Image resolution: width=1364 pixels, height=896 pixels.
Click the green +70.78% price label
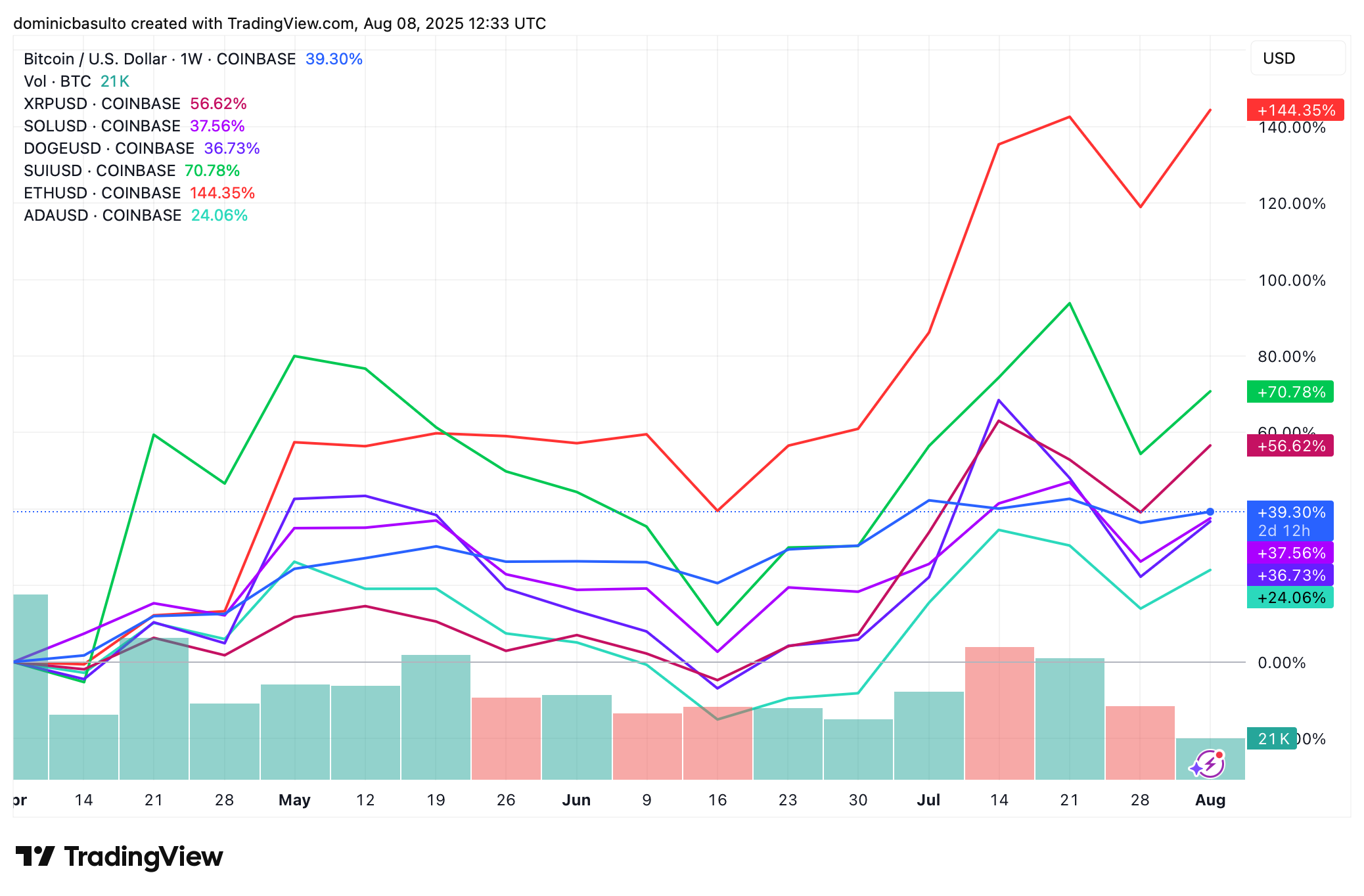[1290, 392]
